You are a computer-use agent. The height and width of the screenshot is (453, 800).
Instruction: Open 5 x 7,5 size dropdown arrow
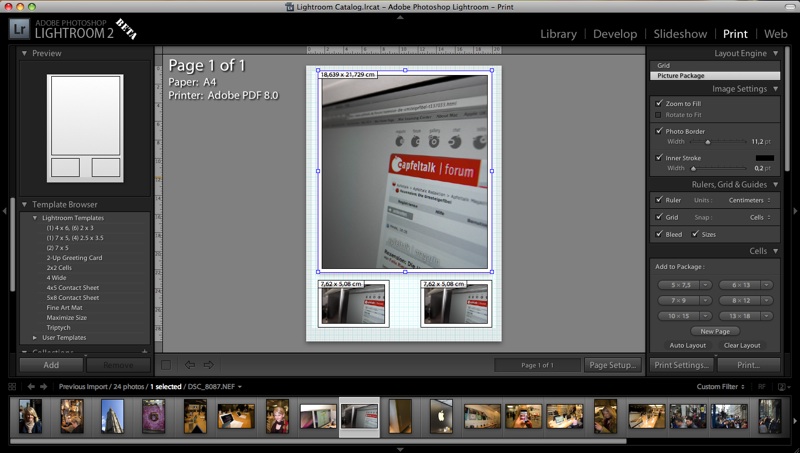(706, 285)
